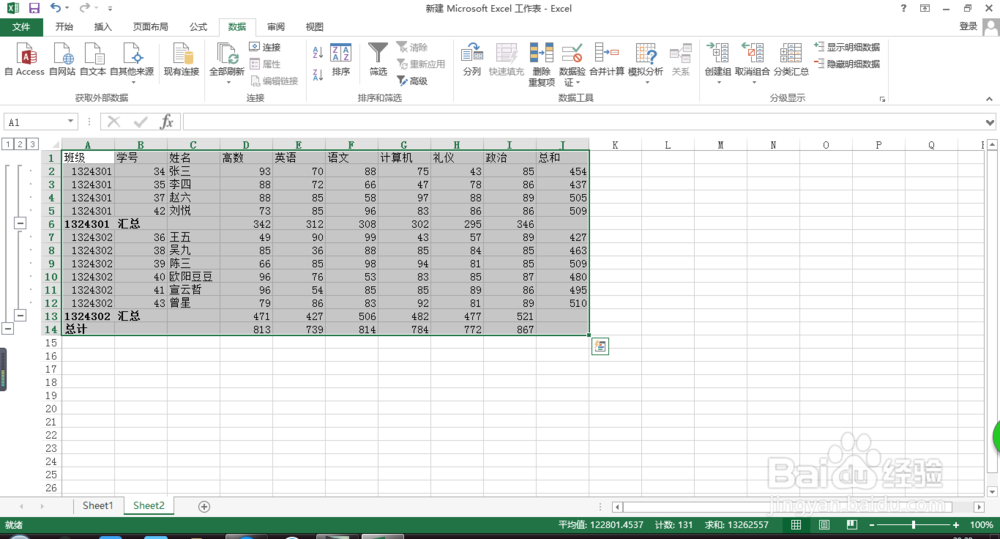Select the Sheet2 tab
This screenshot has height=539, width=1000.
[149, 506]
